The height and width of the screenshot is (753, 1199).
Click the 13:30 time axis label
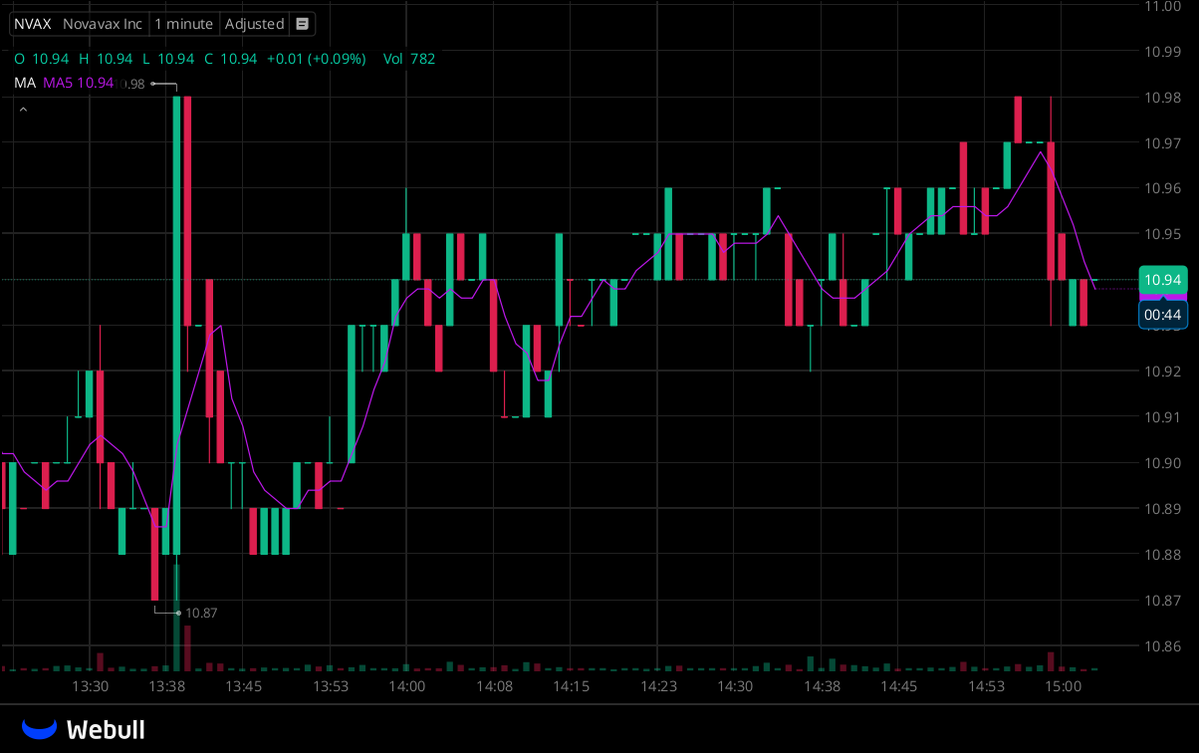pos(90,686)
